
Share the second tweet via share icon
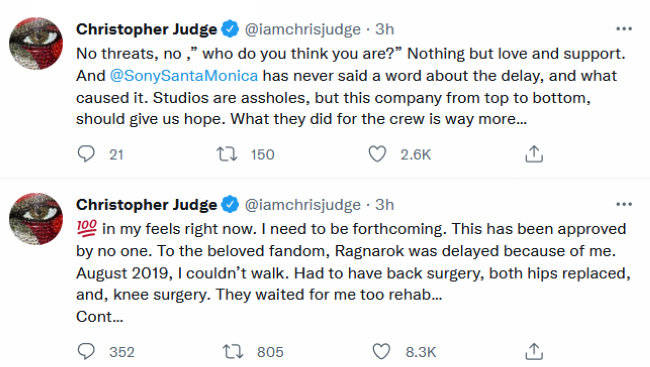click(534, 351)
